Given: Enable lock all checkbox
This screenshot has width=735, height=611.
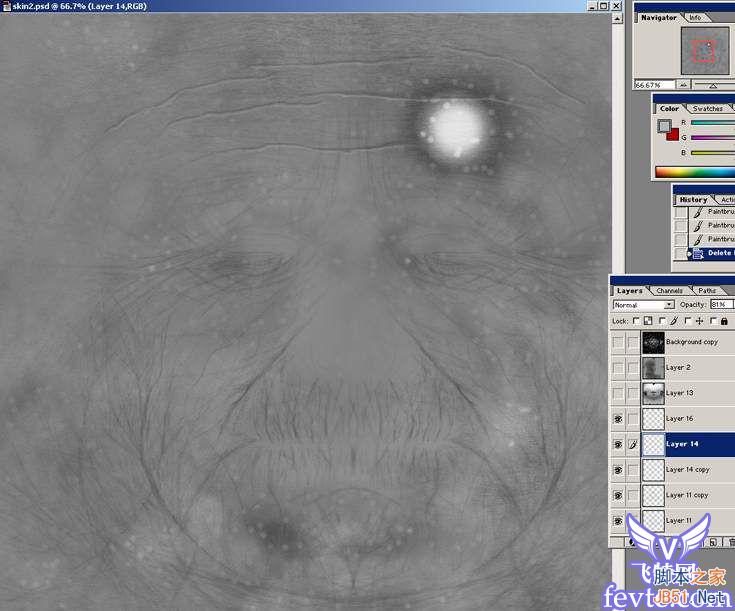Looking at the screenshot, I should [x=713, y=321].
